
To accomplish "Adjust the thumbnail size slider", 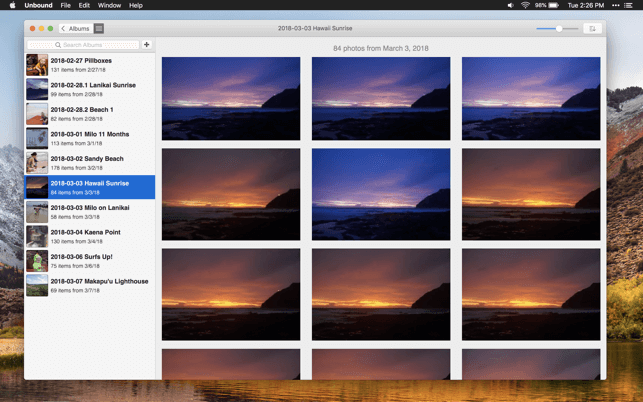I will coord(558,29).
